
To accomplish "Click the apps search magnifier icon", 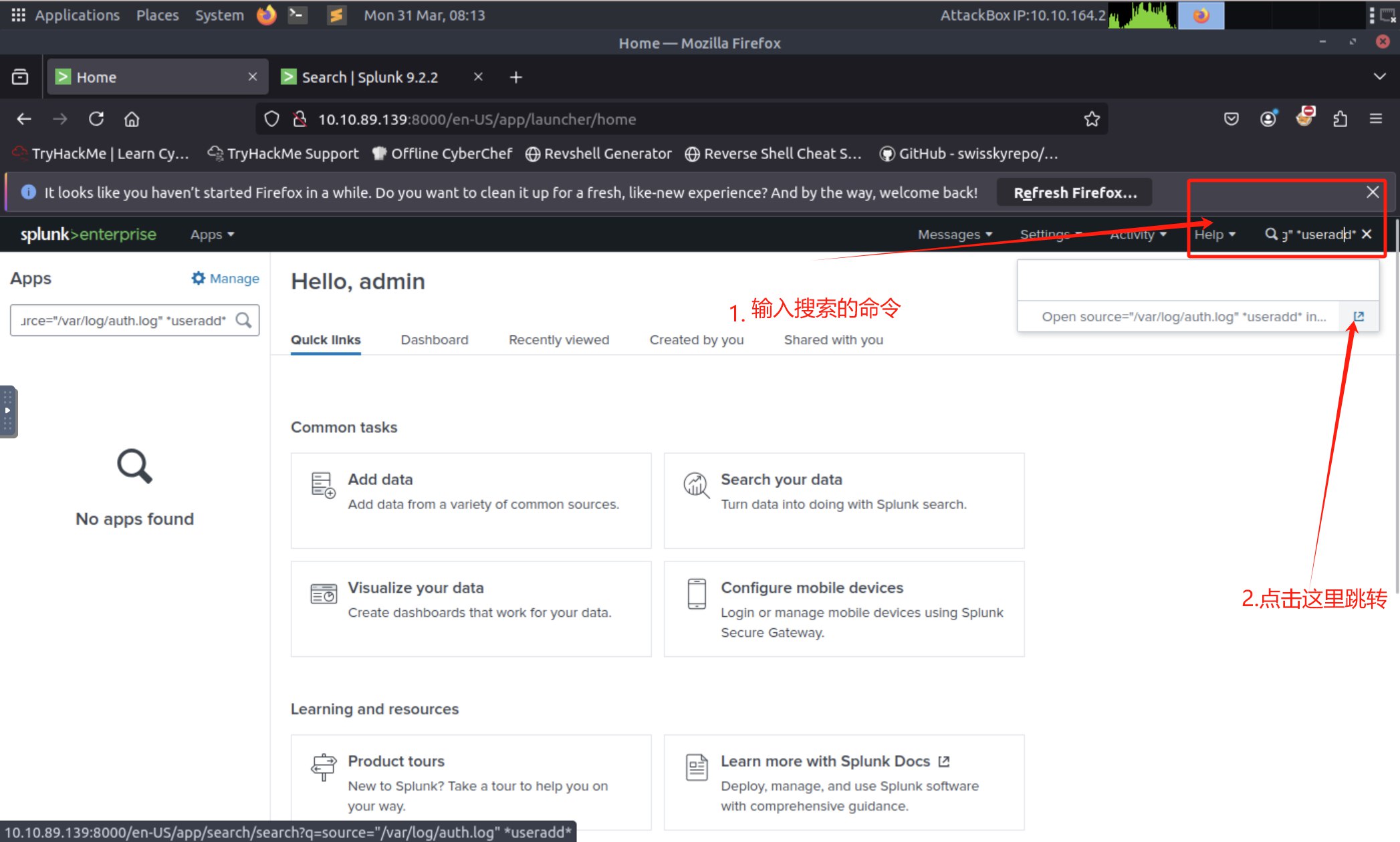I will 244,320.
